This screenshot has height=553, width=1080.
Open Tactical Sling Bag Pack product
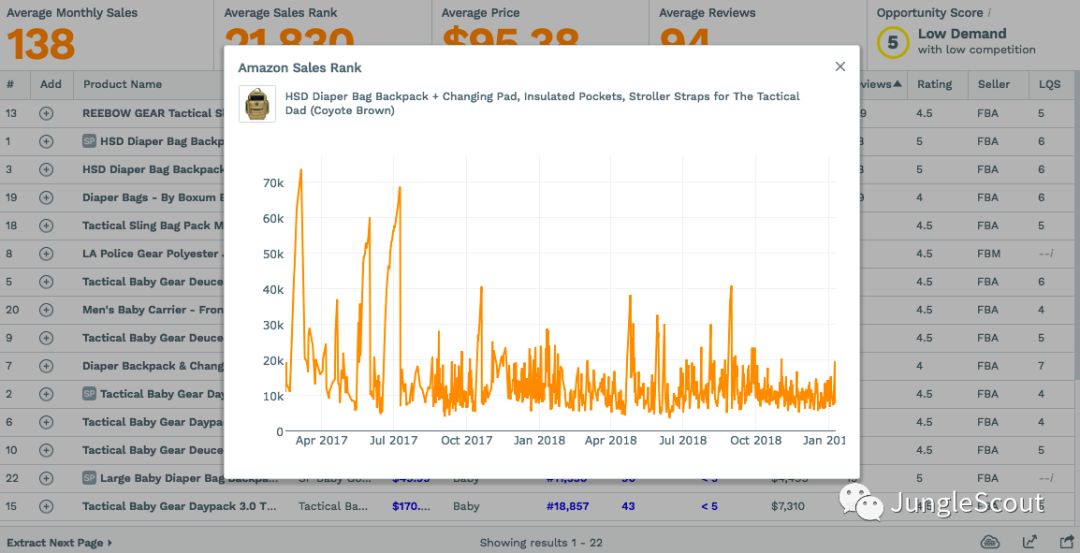[153, 225]
